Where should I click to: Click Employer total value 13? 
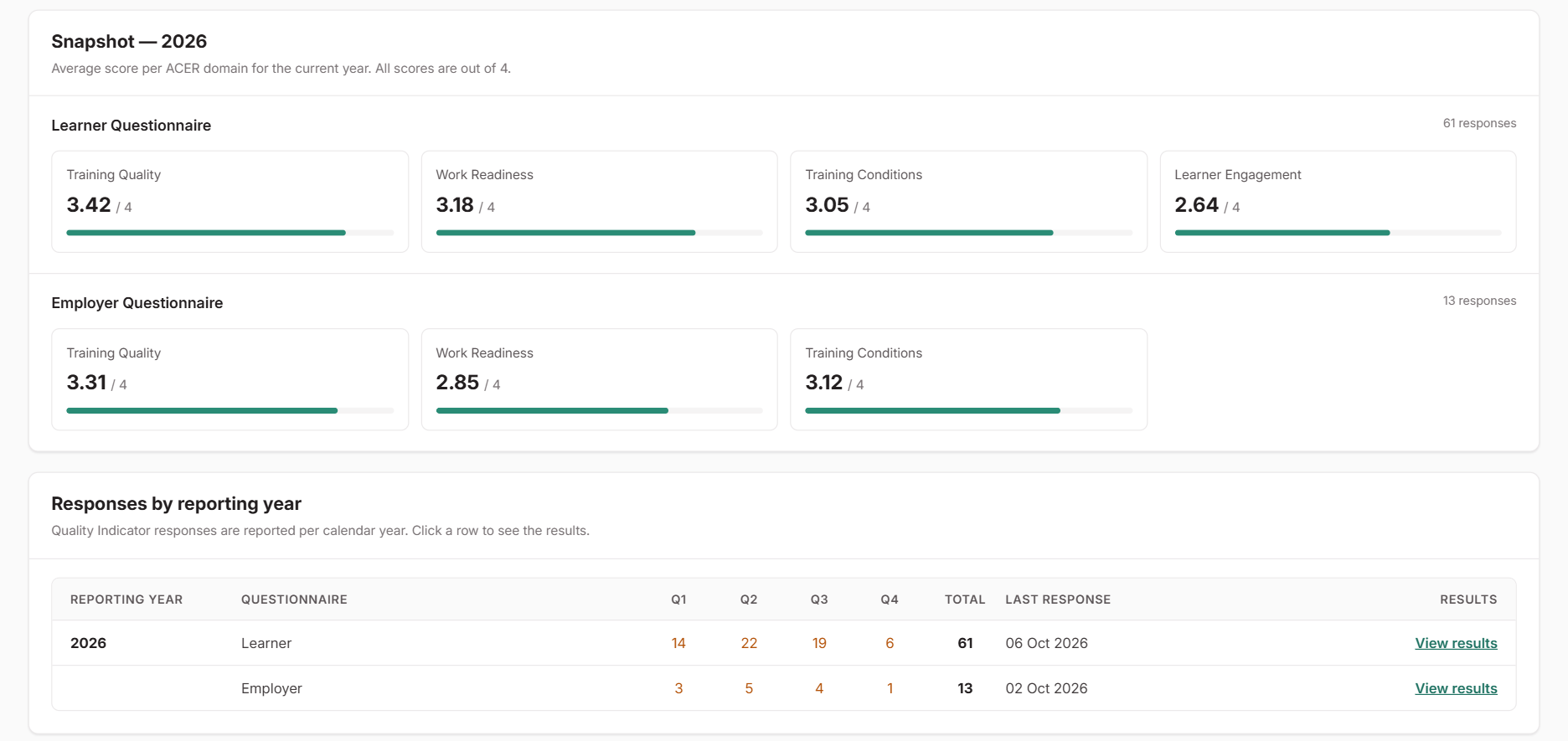point(965,688)
